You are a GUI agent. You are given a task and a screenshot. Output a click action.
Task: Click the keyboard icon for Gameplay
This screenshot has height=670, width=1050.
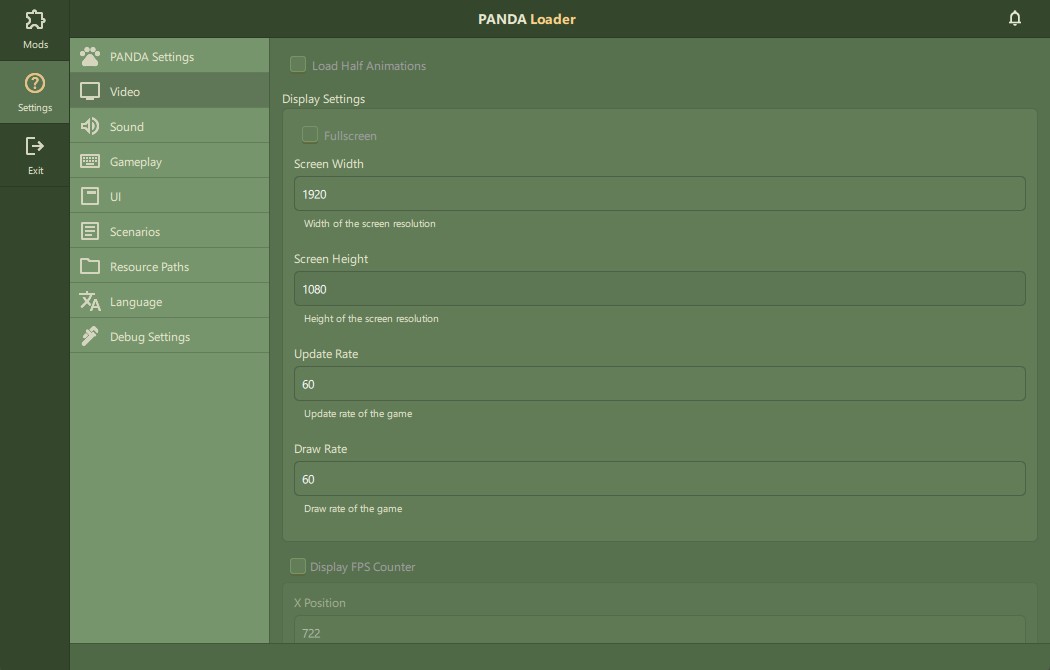click(x=90, y=161)
